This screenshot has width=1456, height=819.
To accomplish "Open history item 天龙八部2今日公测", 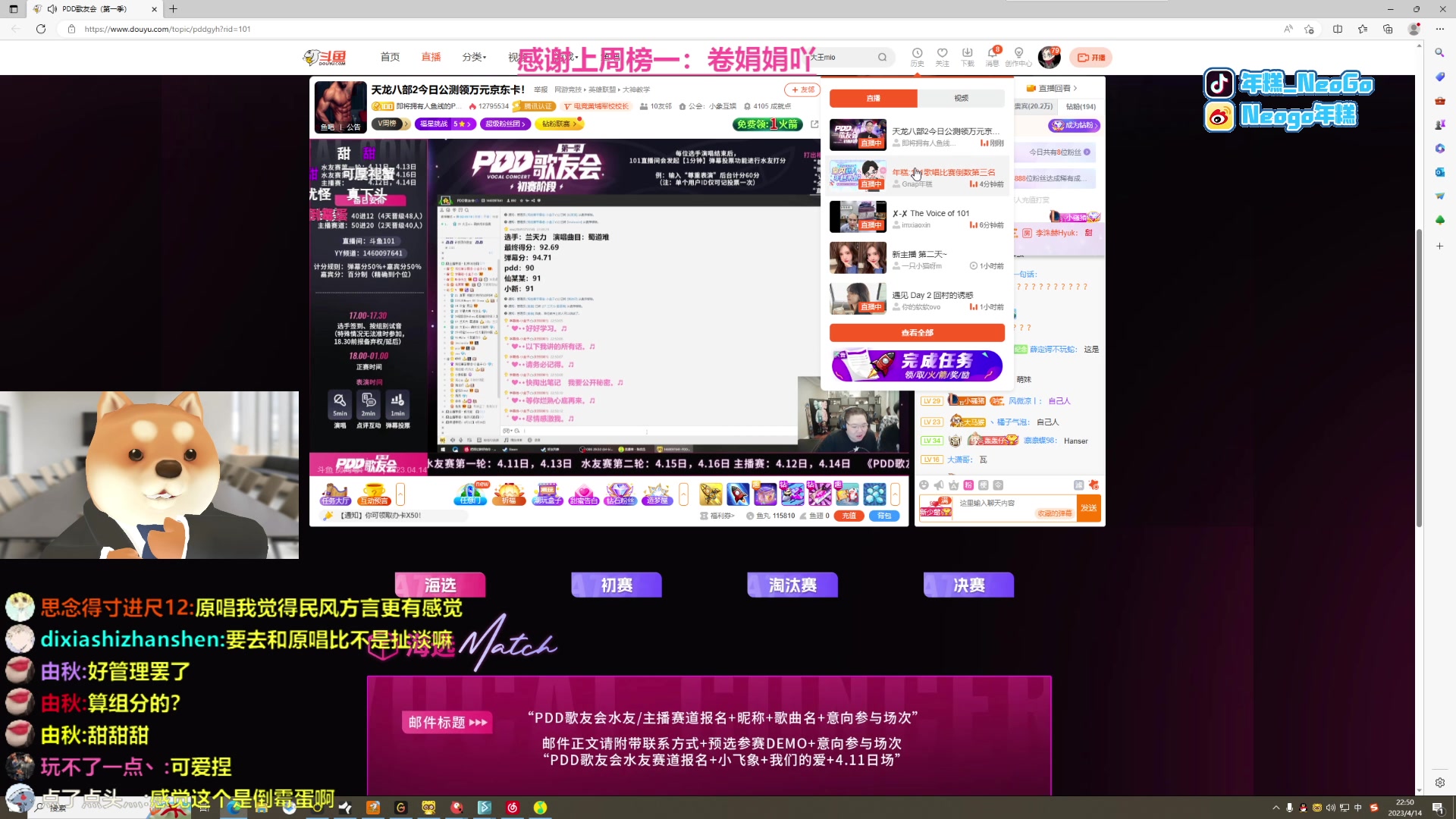I will pos(917,135).
